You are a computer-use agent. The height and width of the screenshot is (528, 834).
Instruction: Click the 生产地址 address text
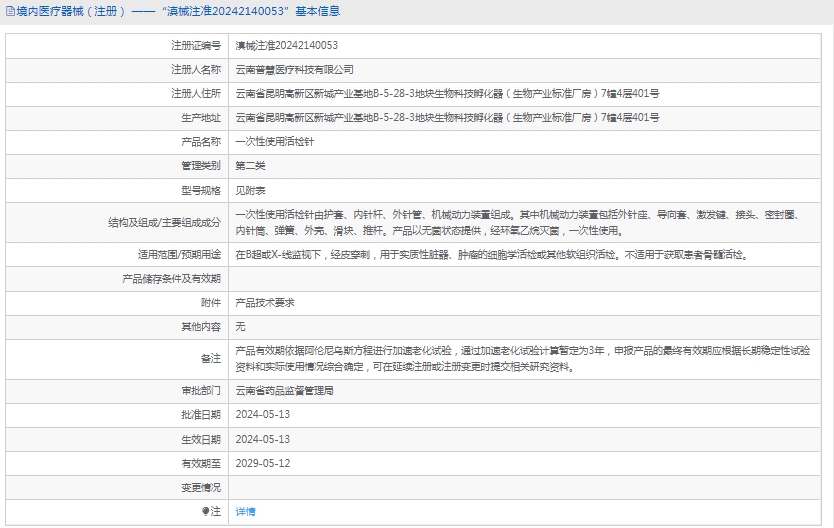coord(446,118)
